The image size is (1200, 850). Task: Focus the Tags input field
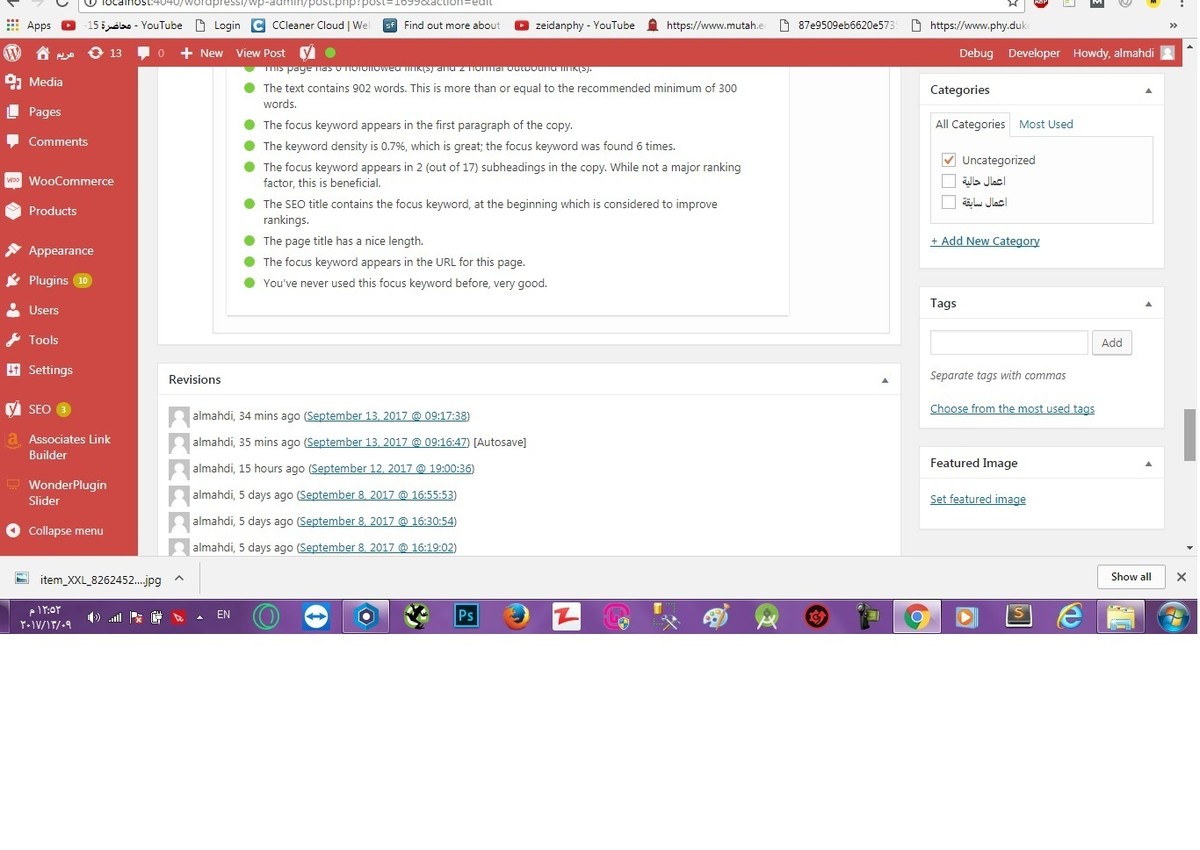[1008, 343]
